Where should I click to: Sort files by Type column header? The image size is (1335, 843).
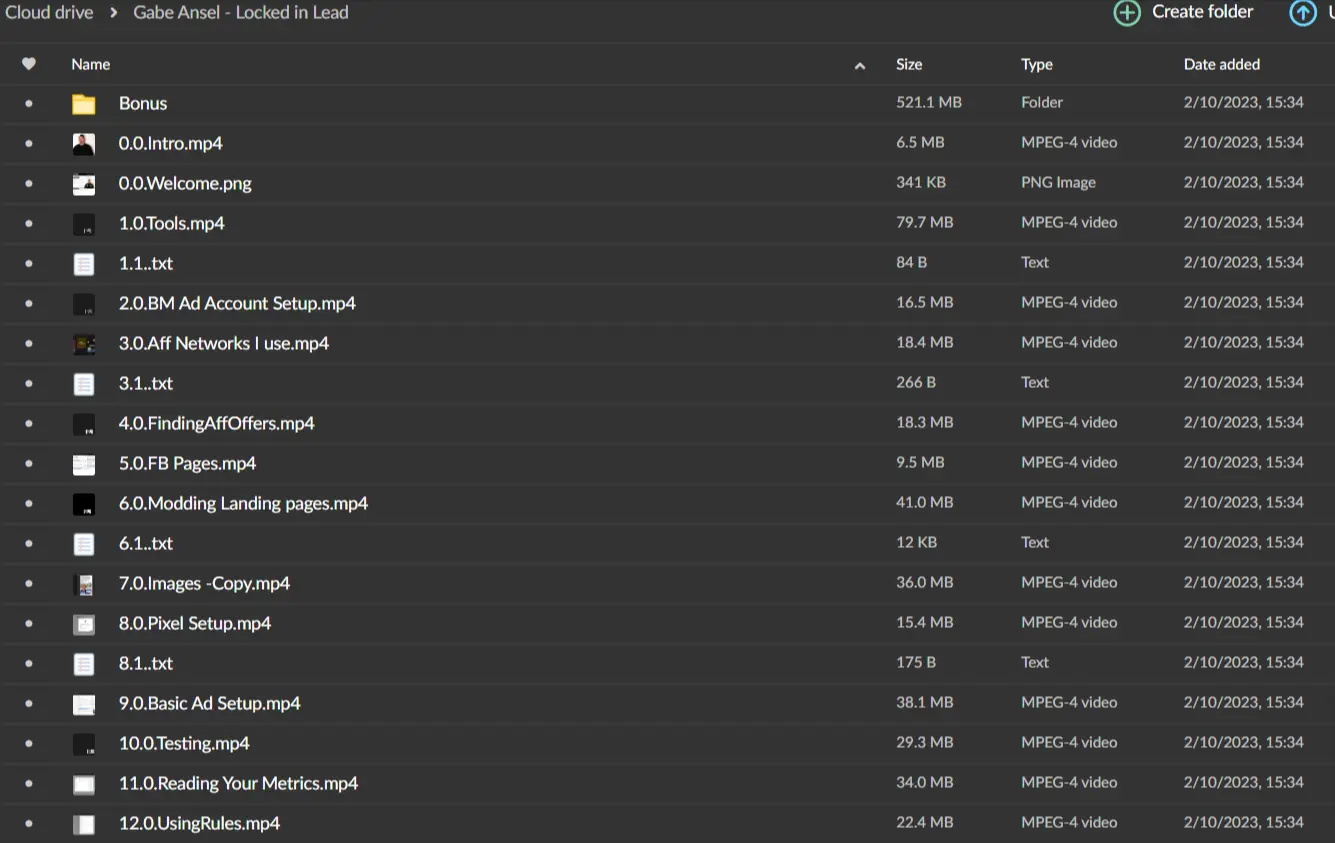tap(1036, 64)
